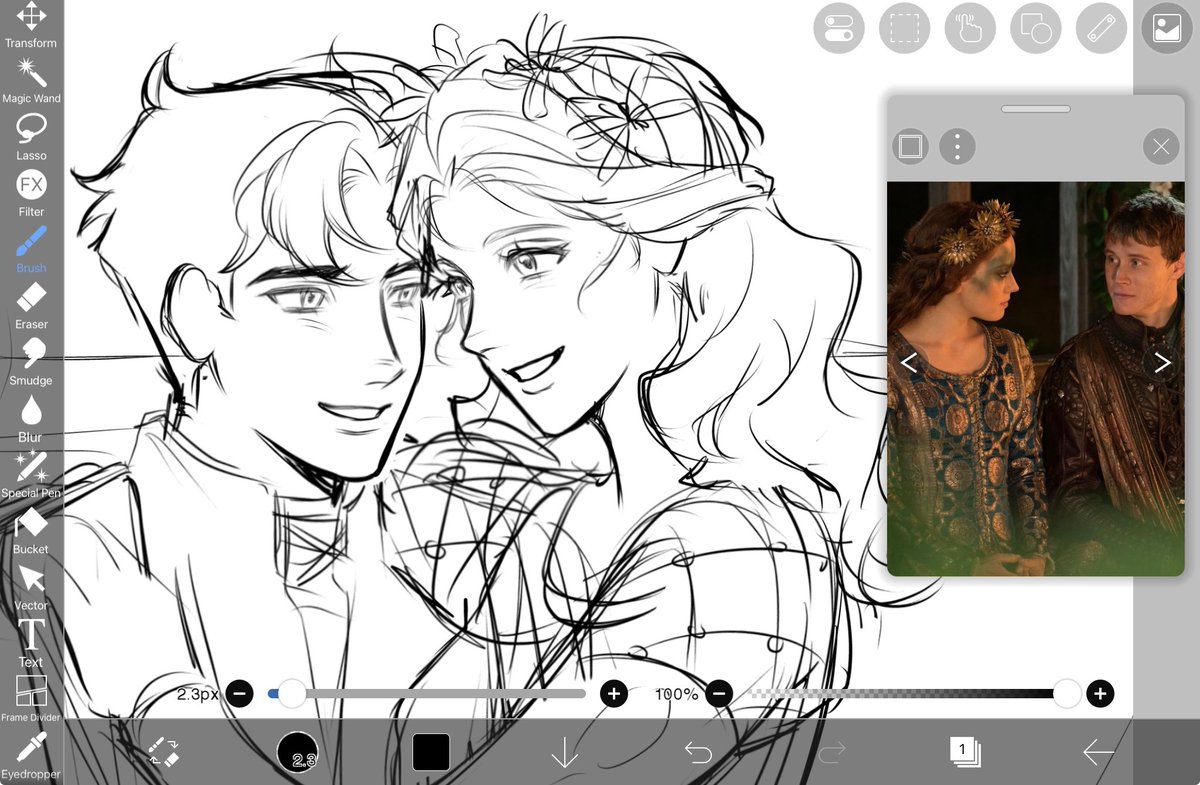The height and width of the screenshot is (785, 1200).
Task: Click the opacity slider track
Action: (x=910, y=693)
